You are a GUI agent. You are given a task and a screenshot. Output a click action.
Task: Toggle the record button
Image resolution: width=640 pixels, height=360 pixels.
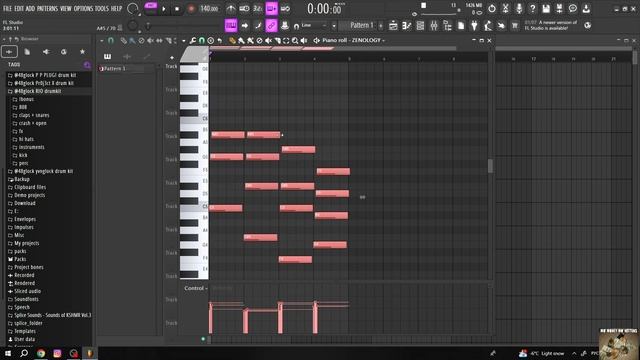(191, 9)
